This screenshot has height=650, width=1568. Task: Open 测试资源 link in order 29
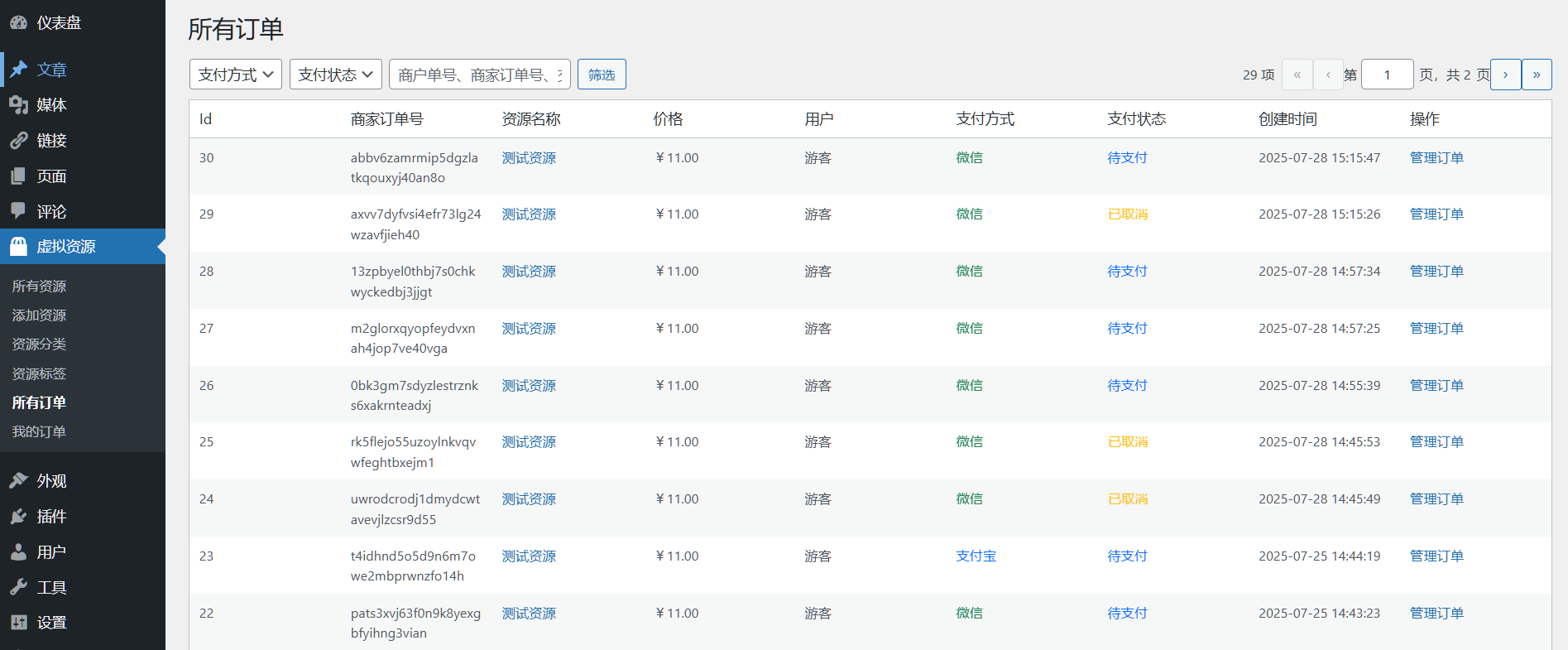tap(529, 214)
